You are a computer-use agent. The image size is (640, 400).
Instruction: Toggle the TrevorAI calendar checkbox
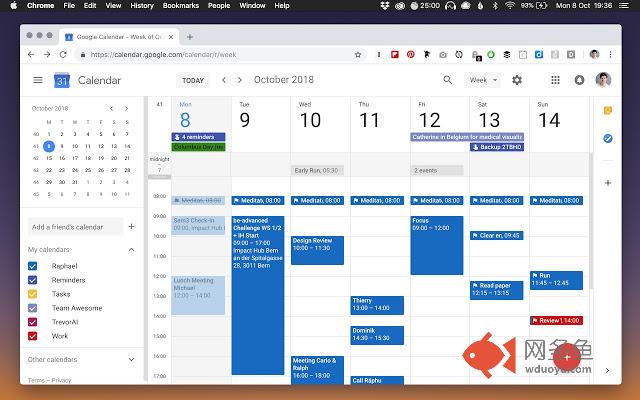33,322
